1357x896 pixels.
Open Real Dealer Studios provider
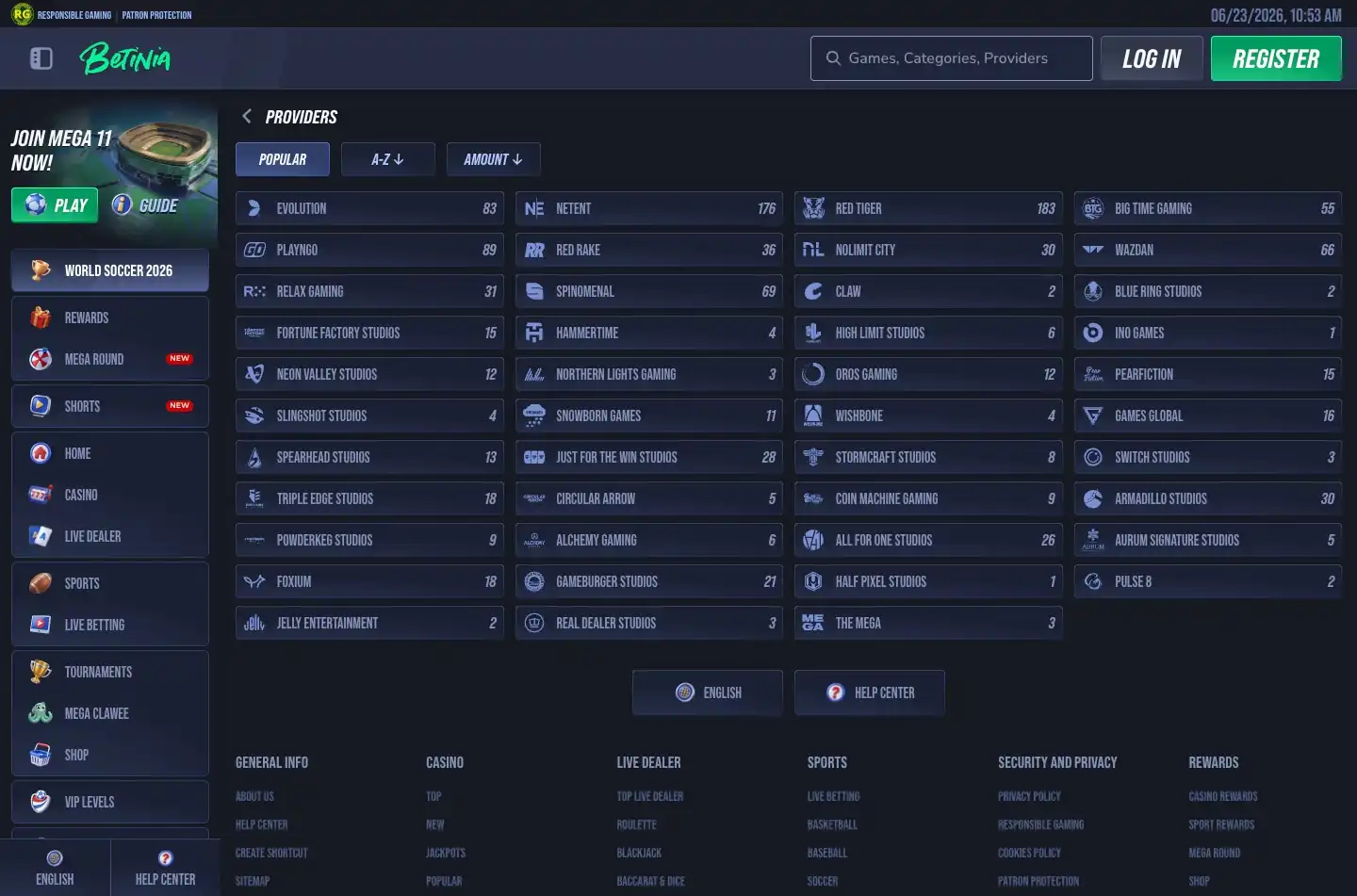click(649, 623)
